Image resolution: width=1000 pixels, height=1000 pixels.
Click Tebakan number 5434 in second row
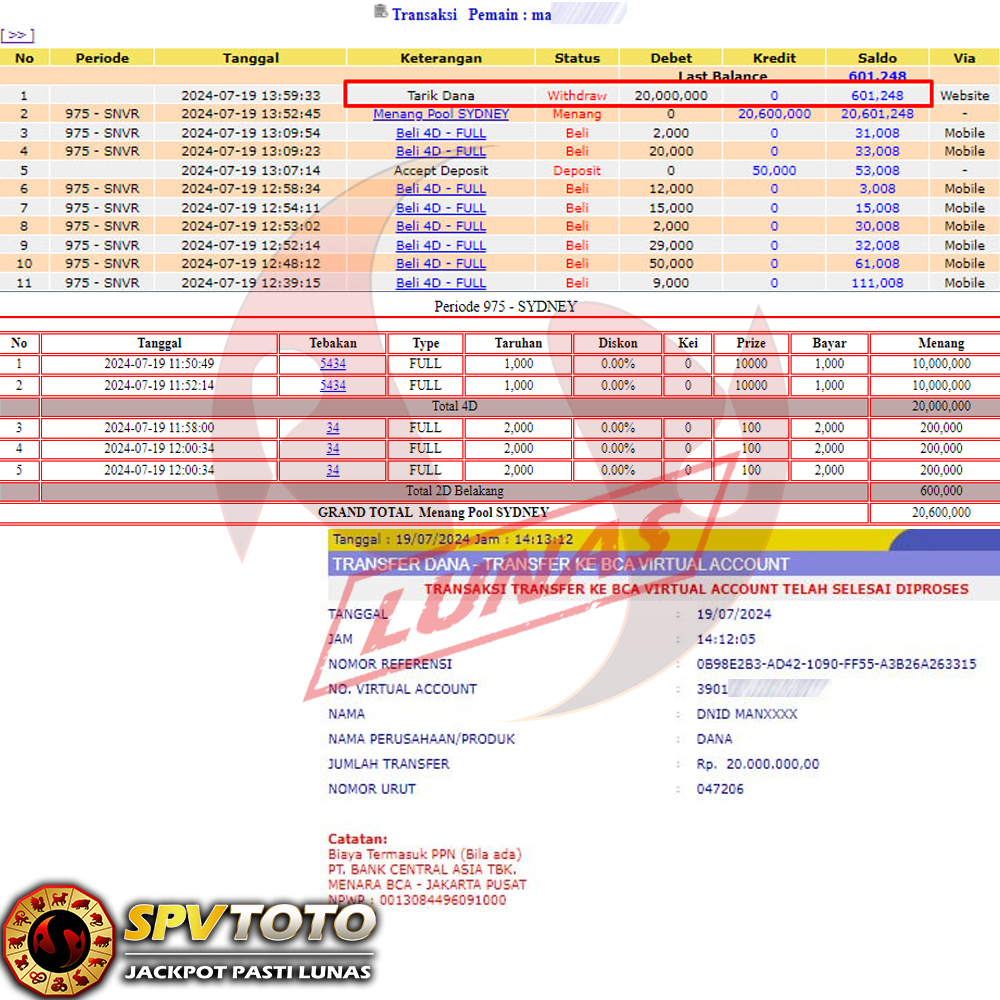coord(333,385)
